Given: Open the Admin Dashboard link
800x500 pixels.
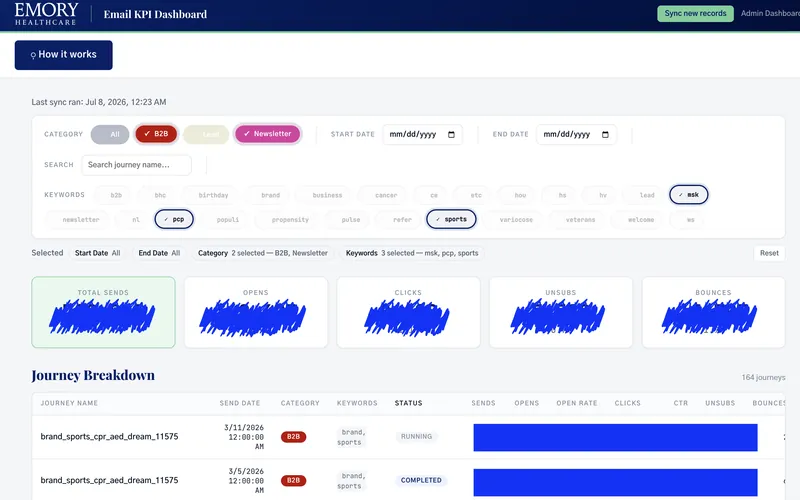Looking at the screenshot, I should point(770,13).
